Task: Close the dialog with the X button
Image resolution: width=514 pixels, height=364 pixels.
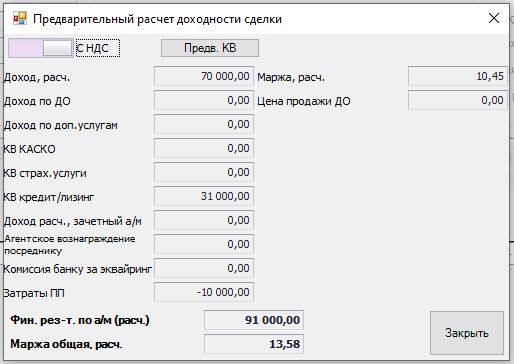Action: [494, 18]
